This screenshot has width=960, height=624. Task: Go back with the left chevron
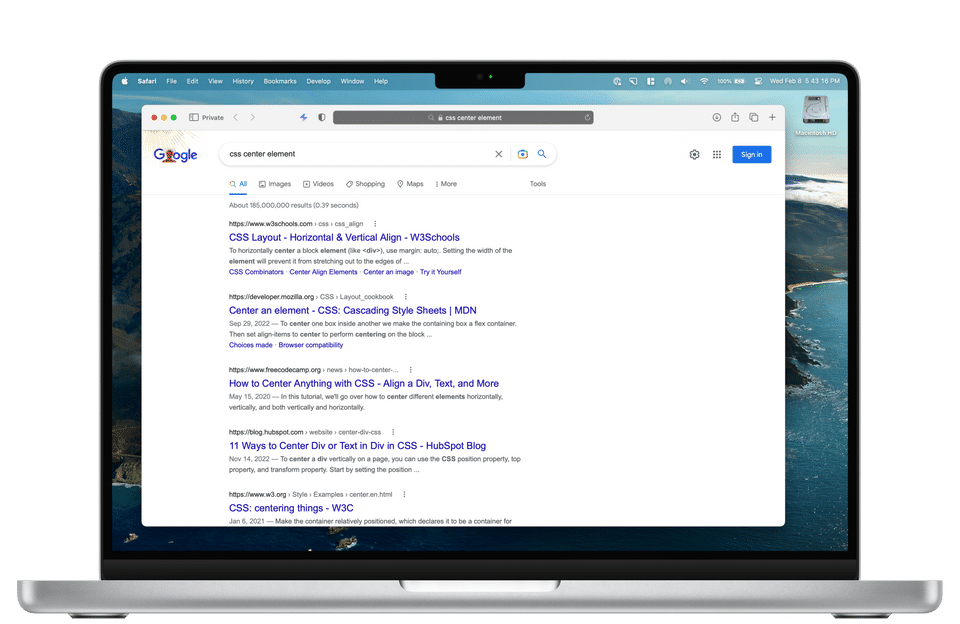click(x=235, y=118)
